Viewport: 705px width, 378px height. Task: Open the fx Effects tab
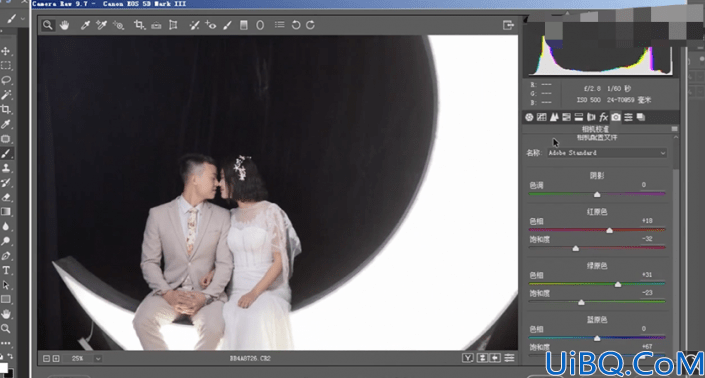coord(603,117)
